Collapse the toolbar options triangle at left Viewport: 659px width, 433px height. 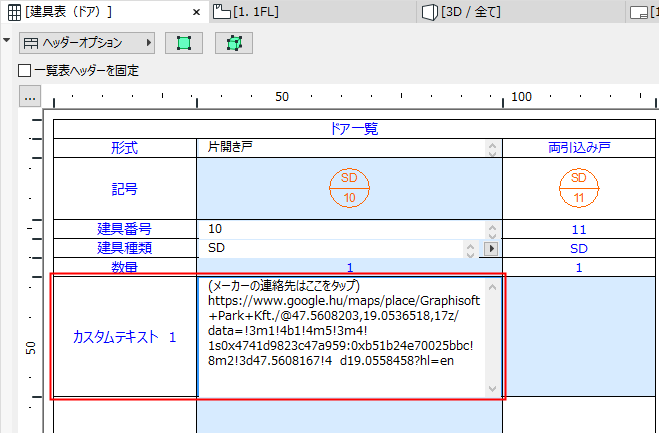coord(6,40)
